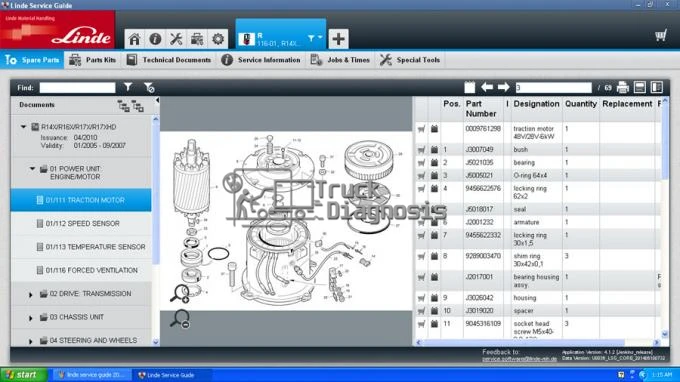Open Jobs & Times tab
Viewport: 680px width, 382px height.
340,60
